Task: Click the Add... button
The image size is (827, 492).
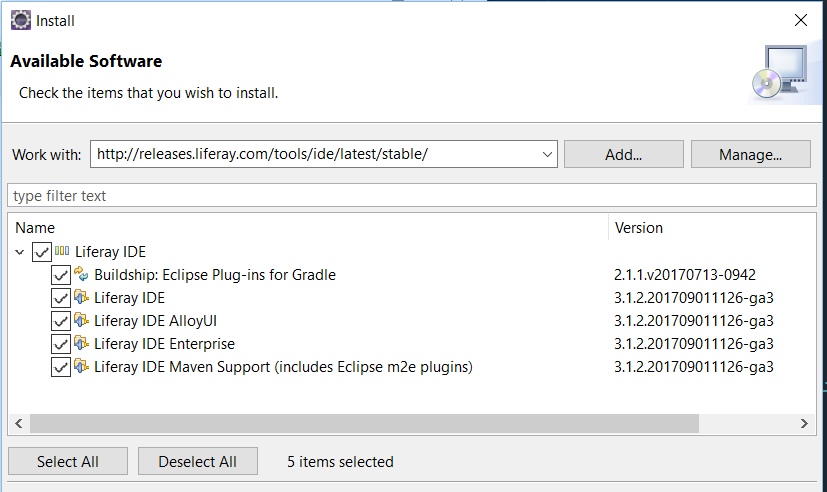Action: click(623, 155)
